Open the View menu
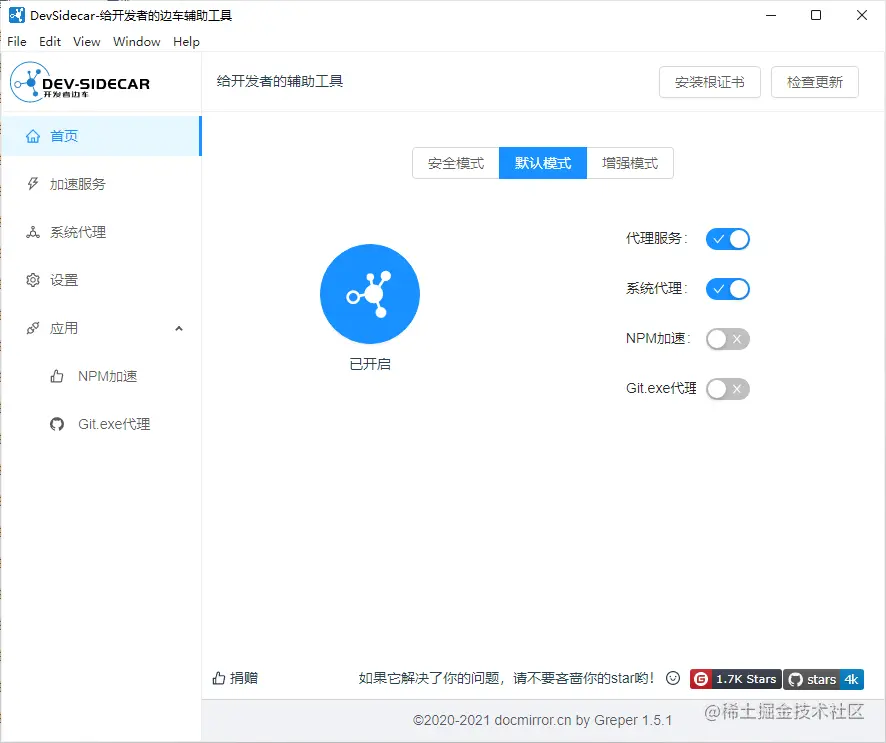The height and width of the screenshot is (743, 886). 86,42
